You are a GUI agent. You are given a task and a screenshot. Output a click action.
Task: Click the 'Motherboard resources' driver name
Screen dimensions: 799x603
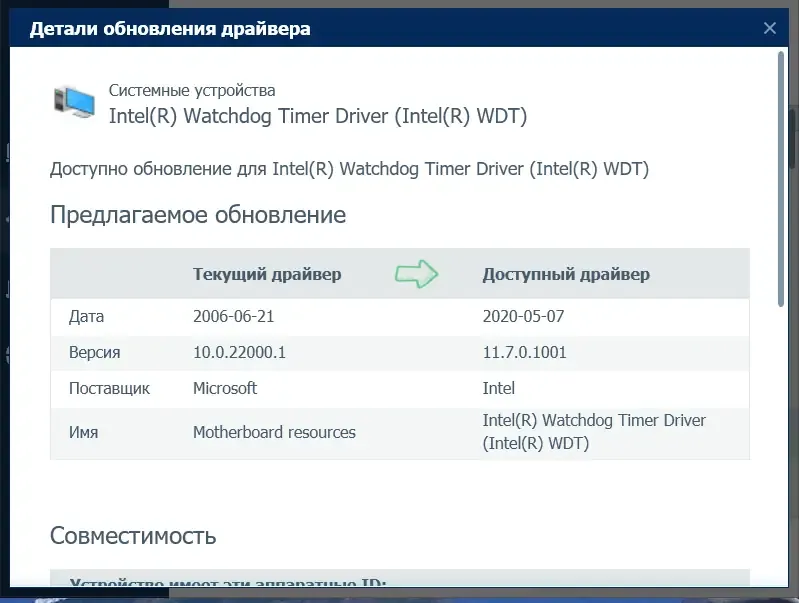coord(274,432)
